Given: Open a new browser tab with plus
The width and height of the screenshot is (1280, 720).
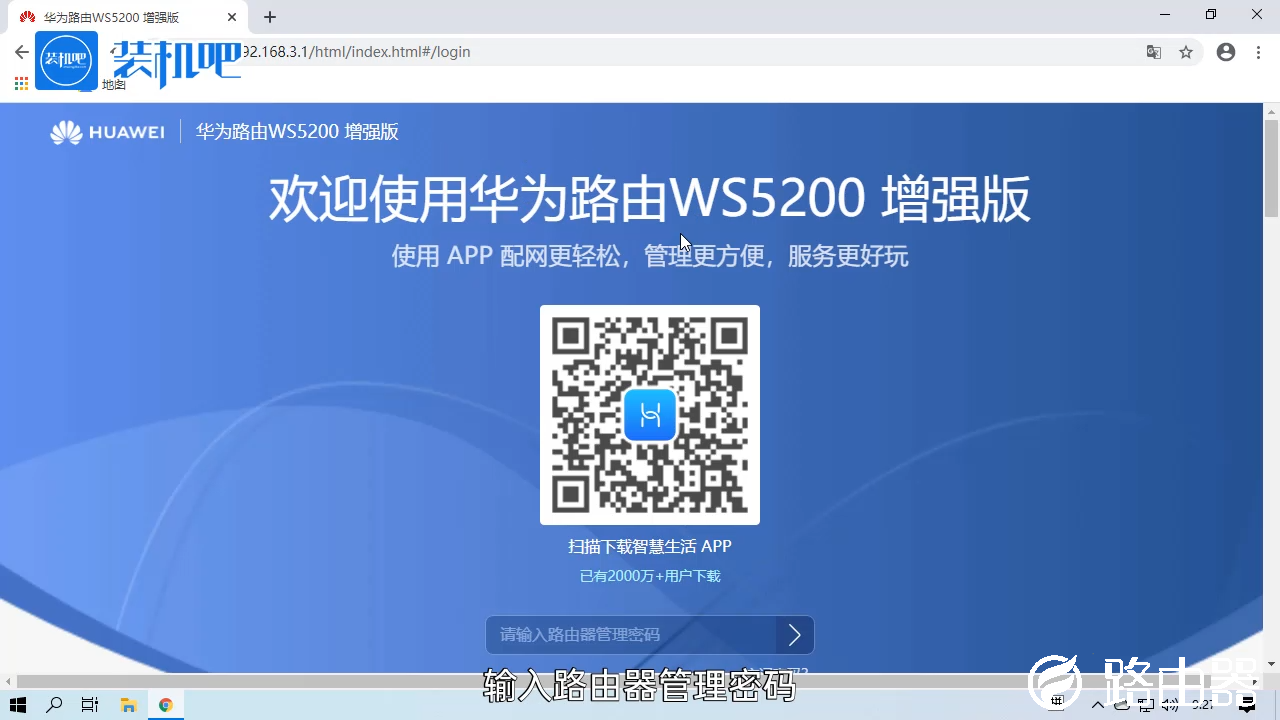Looking at the screenshot, I should (270, 17).
